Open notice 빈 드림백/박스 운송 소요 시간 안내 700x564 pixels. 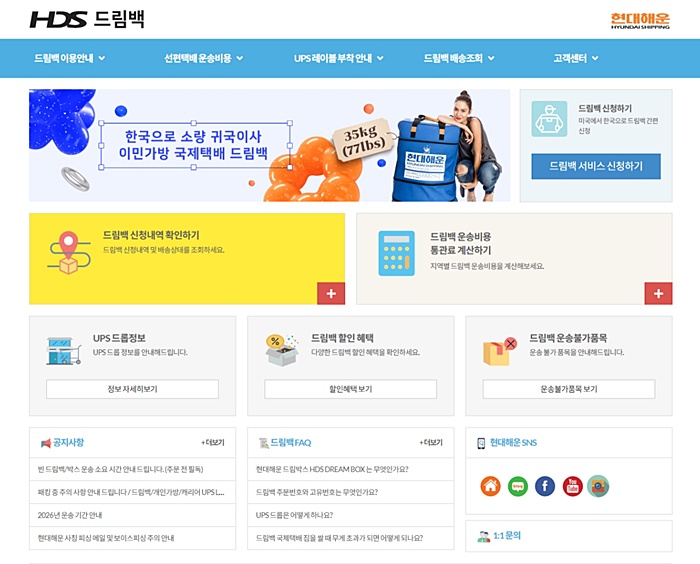point(121,469)
